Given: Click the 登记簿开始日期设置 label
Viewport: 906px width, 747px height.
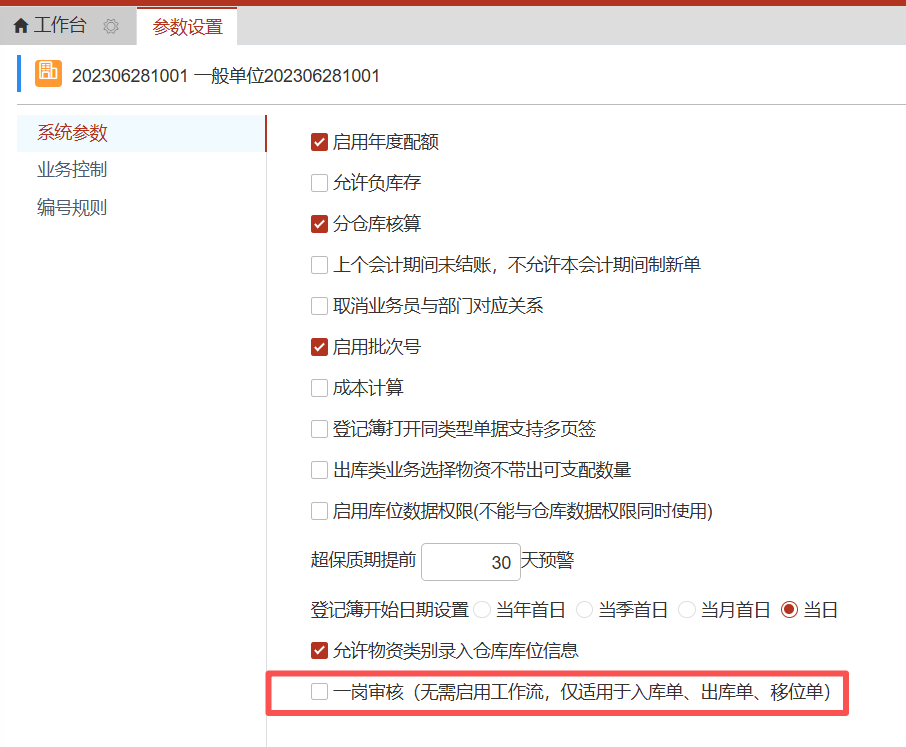Looking at the screenshot, I should tap(389, 610).
